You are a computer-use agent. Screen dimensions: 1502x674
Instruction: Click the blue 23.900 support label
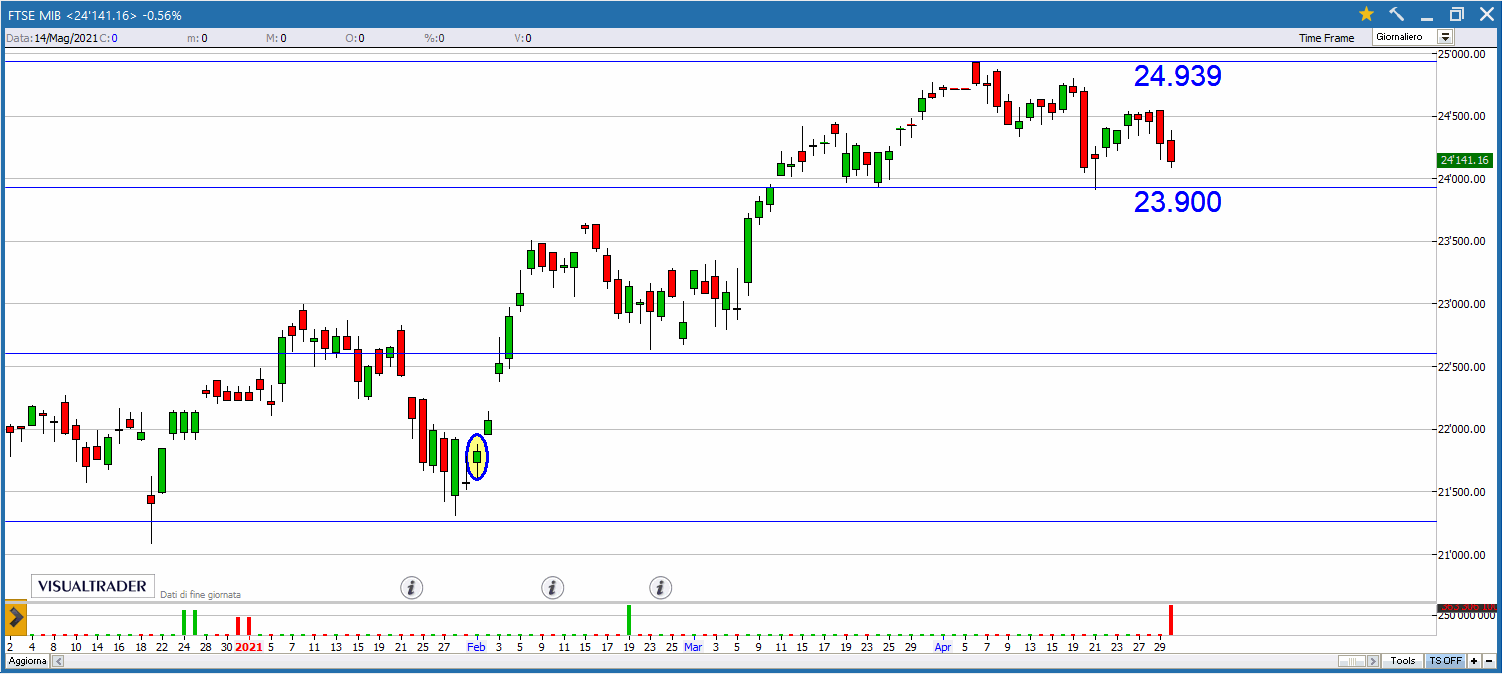pos(1177,203)
